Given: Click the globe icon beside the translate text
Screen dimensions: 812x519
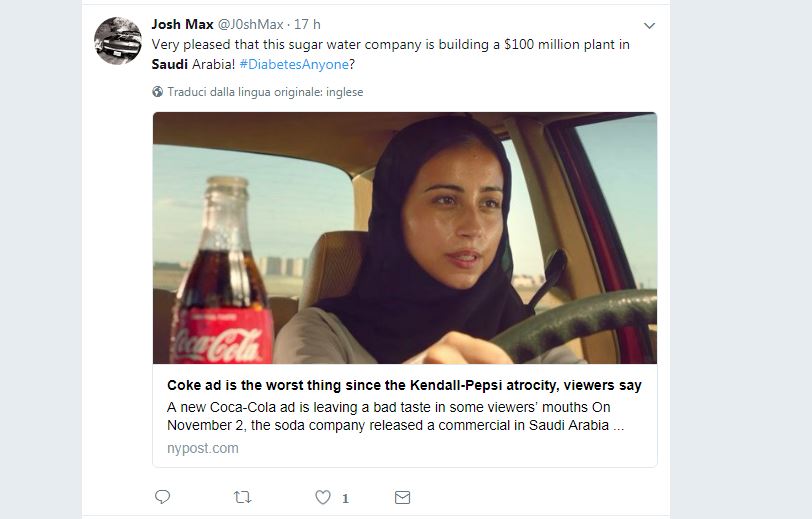Looking at the screenshot, I should pos(158,92).
